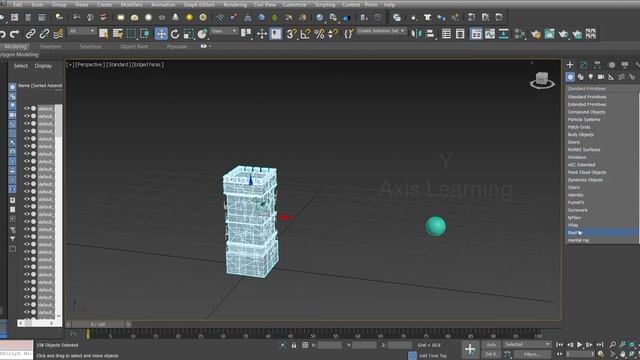This screenshot has height=360, width=640.
Task: Select the Cameras create category icon
Action: (601, 77)
